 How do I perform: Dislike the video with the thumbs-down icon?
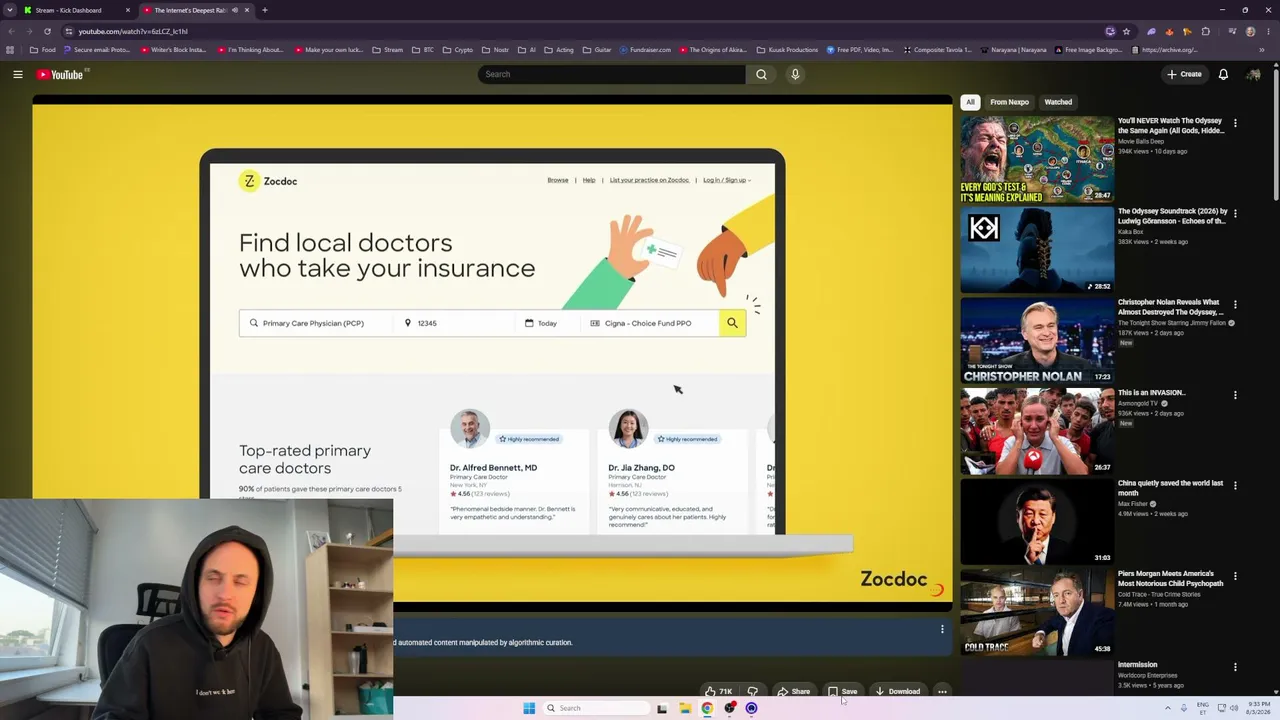pyautogui.click(x=753, y=691)
